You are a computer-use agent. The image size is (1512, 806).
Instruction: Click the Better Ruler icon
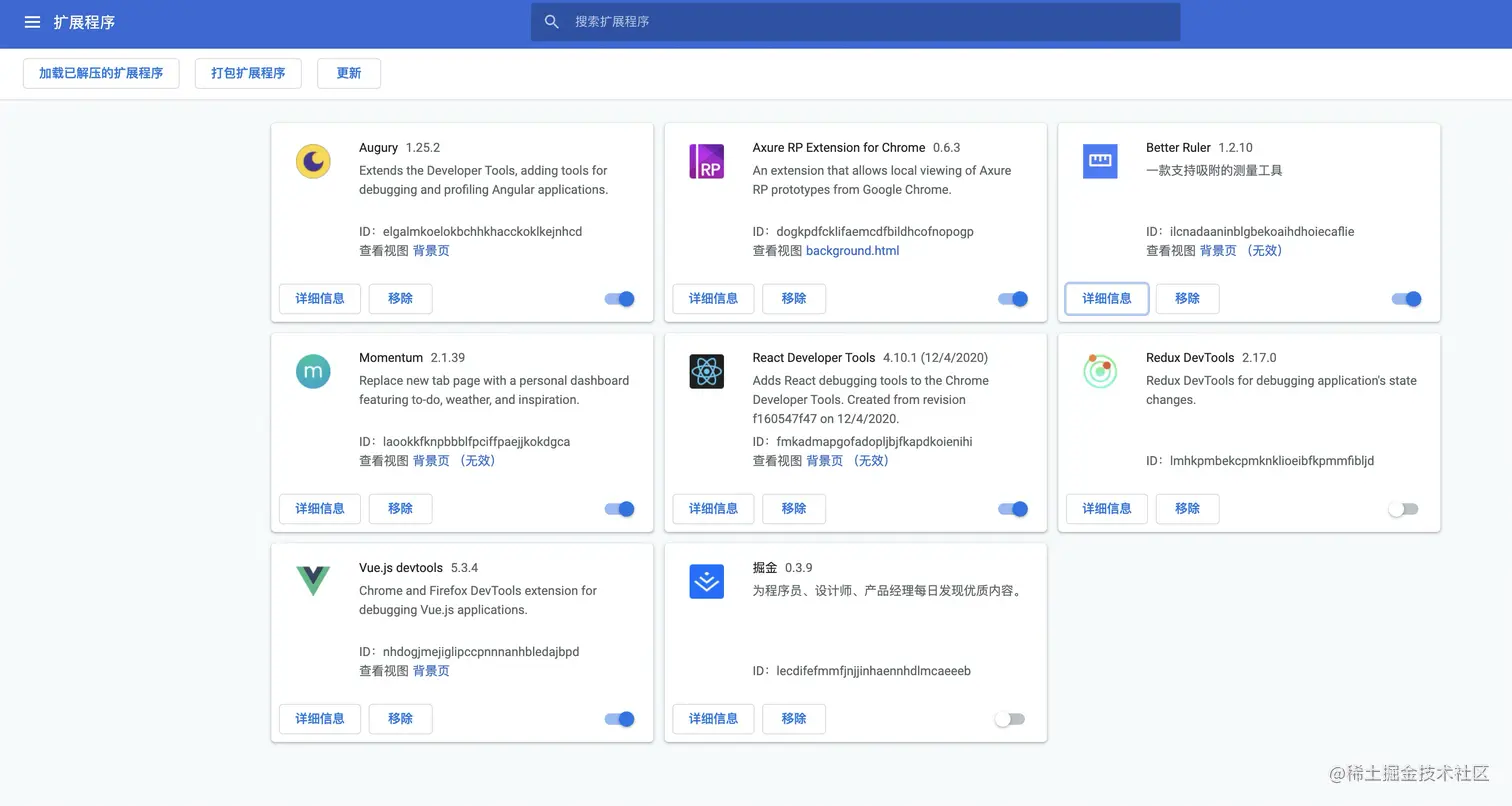tap(1100, 161)
